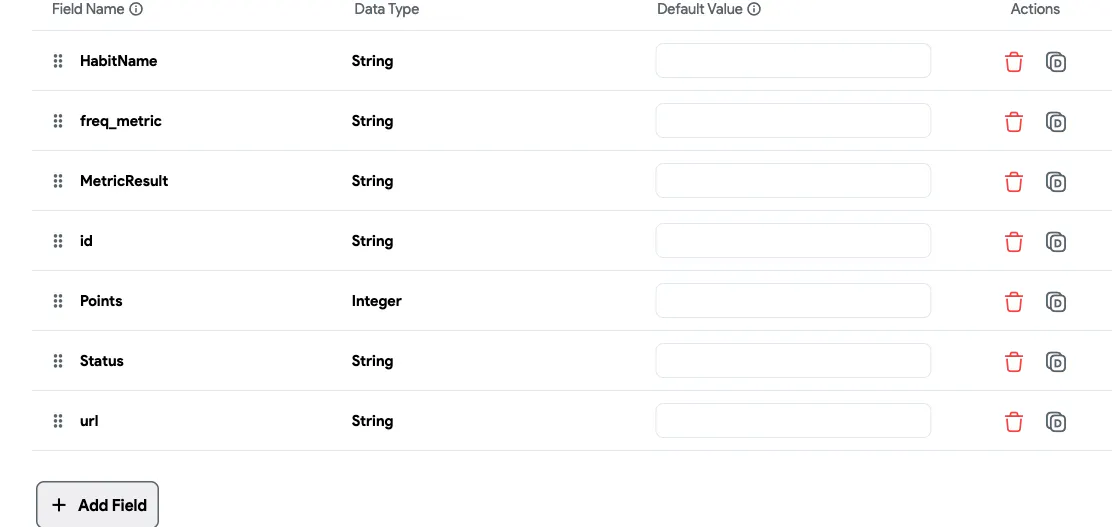Delete the HabitName field

pyautogui.click(x=1014, y=62)
